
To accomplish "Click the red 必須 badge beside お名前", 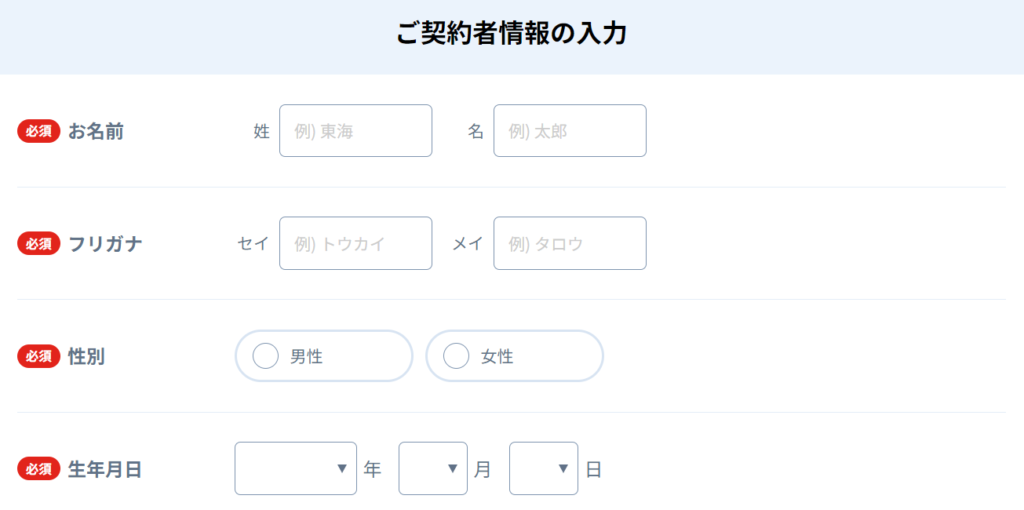I will [x=39, y=131].
